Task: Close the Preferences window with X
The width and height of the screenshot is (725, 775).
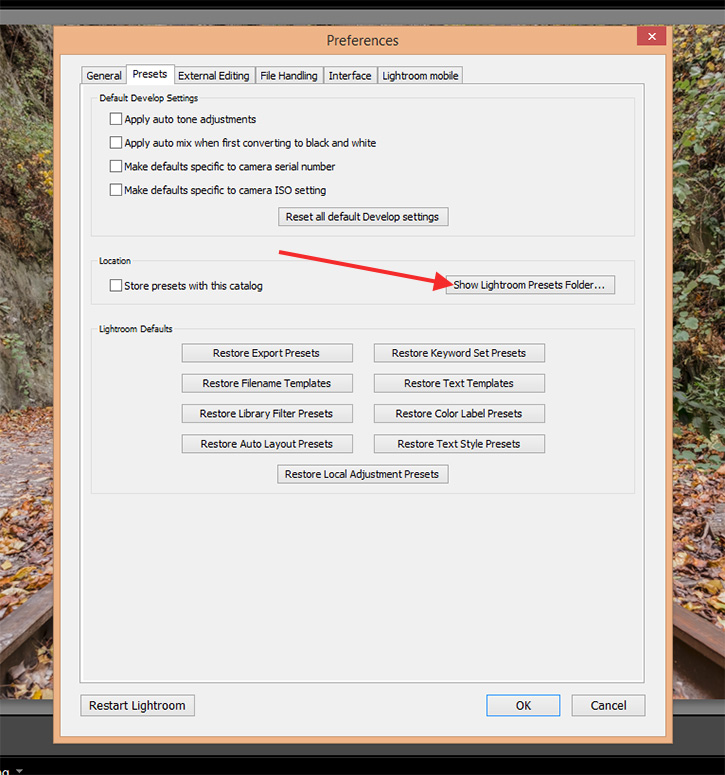Action: coord(652,36)
